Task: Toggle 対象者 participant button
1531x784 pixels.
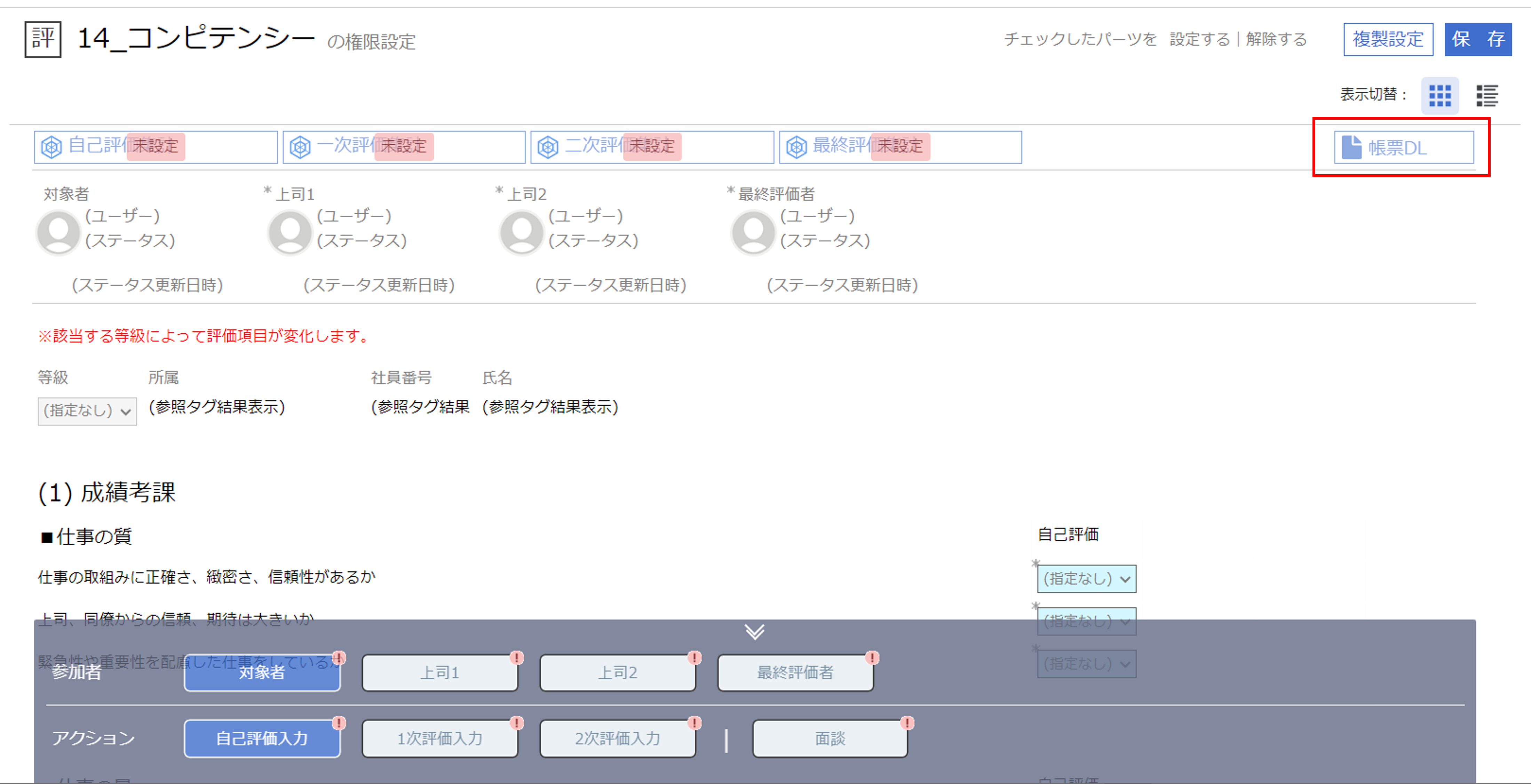Action: (x=262, y=672)
